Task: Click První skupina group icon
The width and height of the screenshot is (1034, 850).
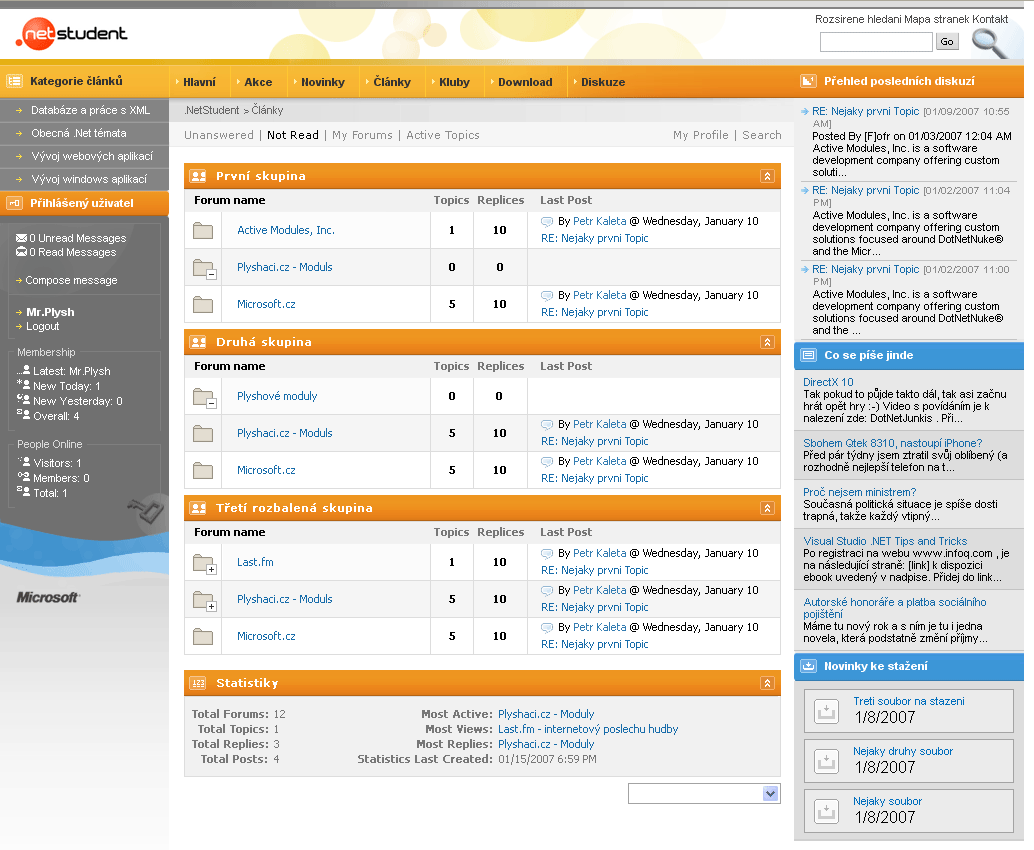Action: point(198,176)
